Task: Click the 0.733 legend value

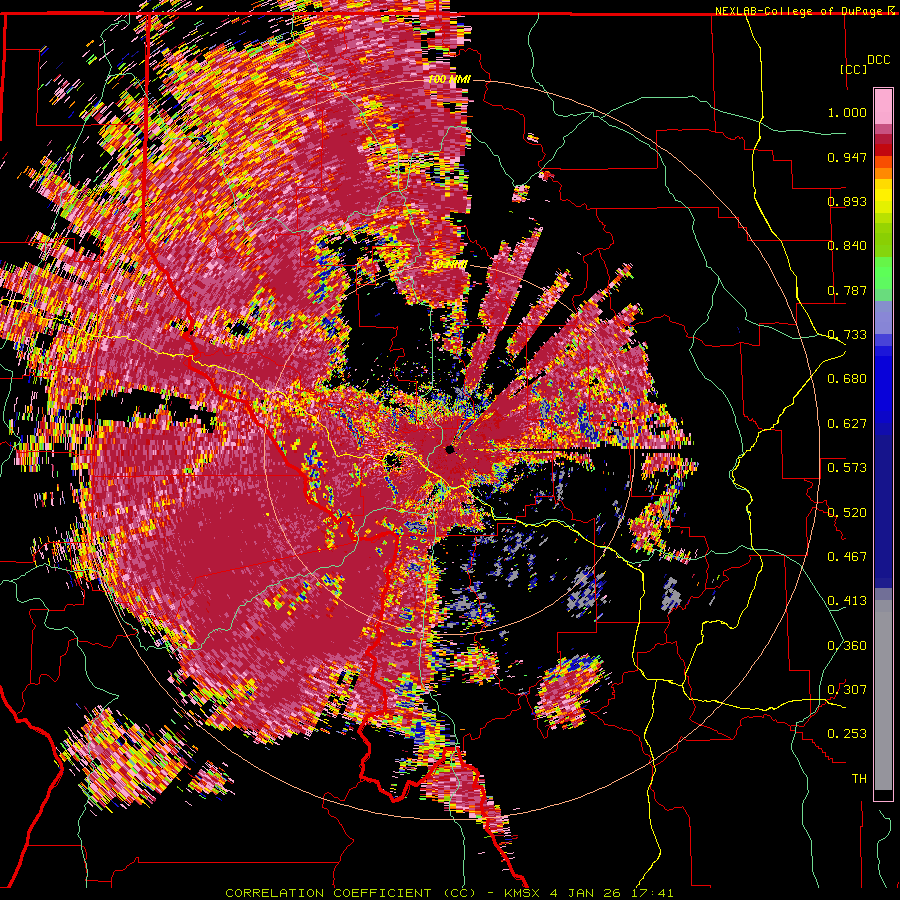Action: click(x=847, y=335)
